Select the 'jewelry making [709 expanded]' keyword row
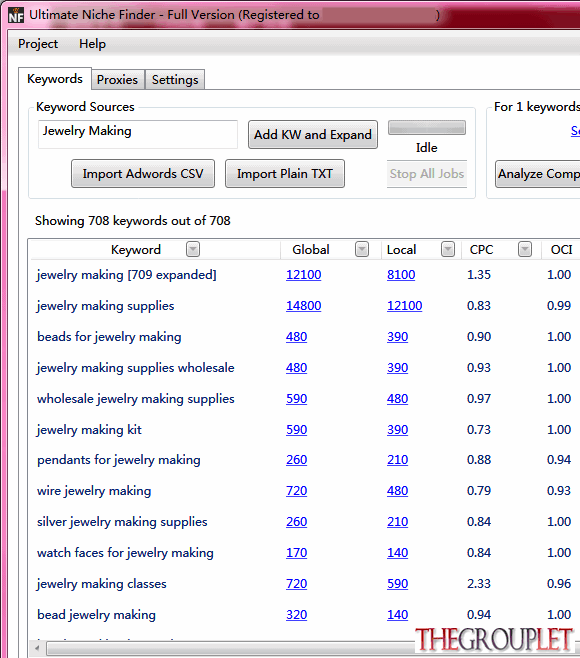The height and width of the screenshot is (658, 580). [126, 275]
